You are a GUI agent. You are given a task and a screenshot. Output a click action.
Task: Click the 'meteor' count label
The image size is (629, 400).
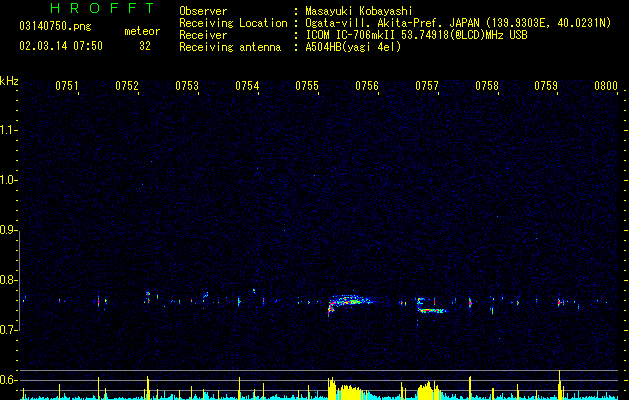pyautogui.click(x=142, y=31)
